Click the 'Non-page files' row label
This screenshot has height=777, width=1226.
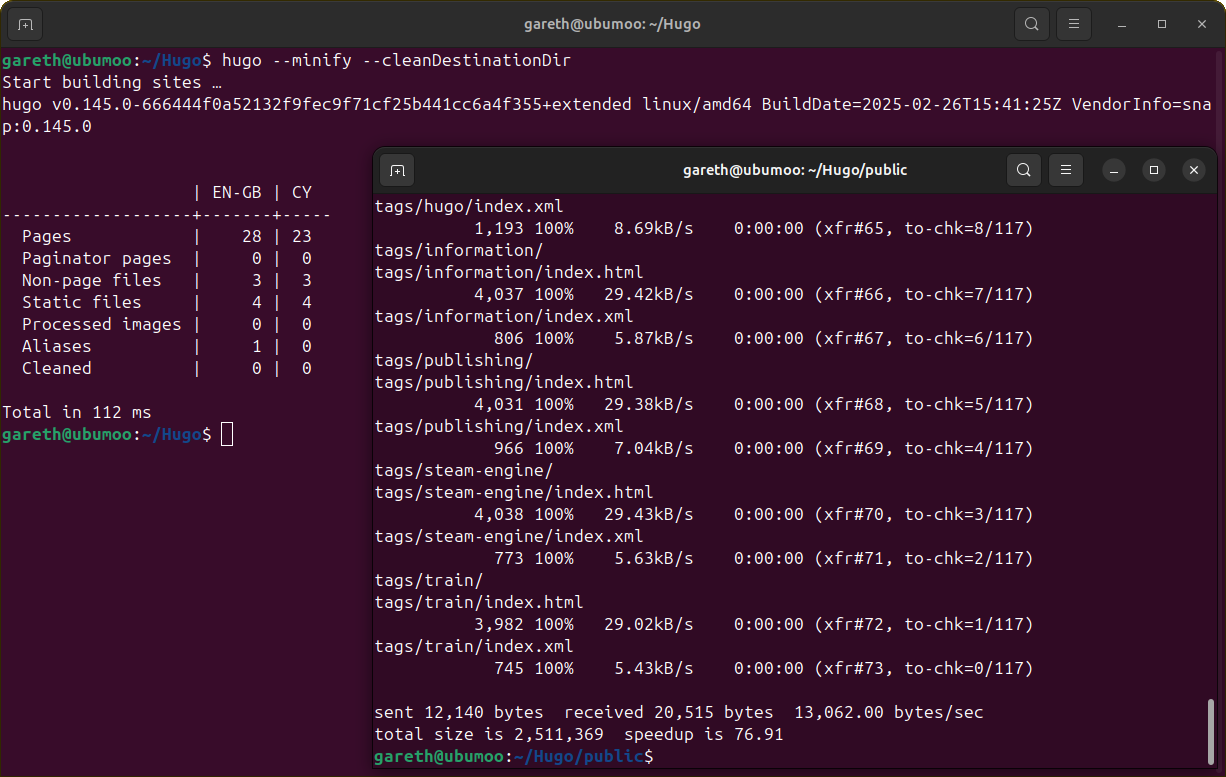pos(92,280)
